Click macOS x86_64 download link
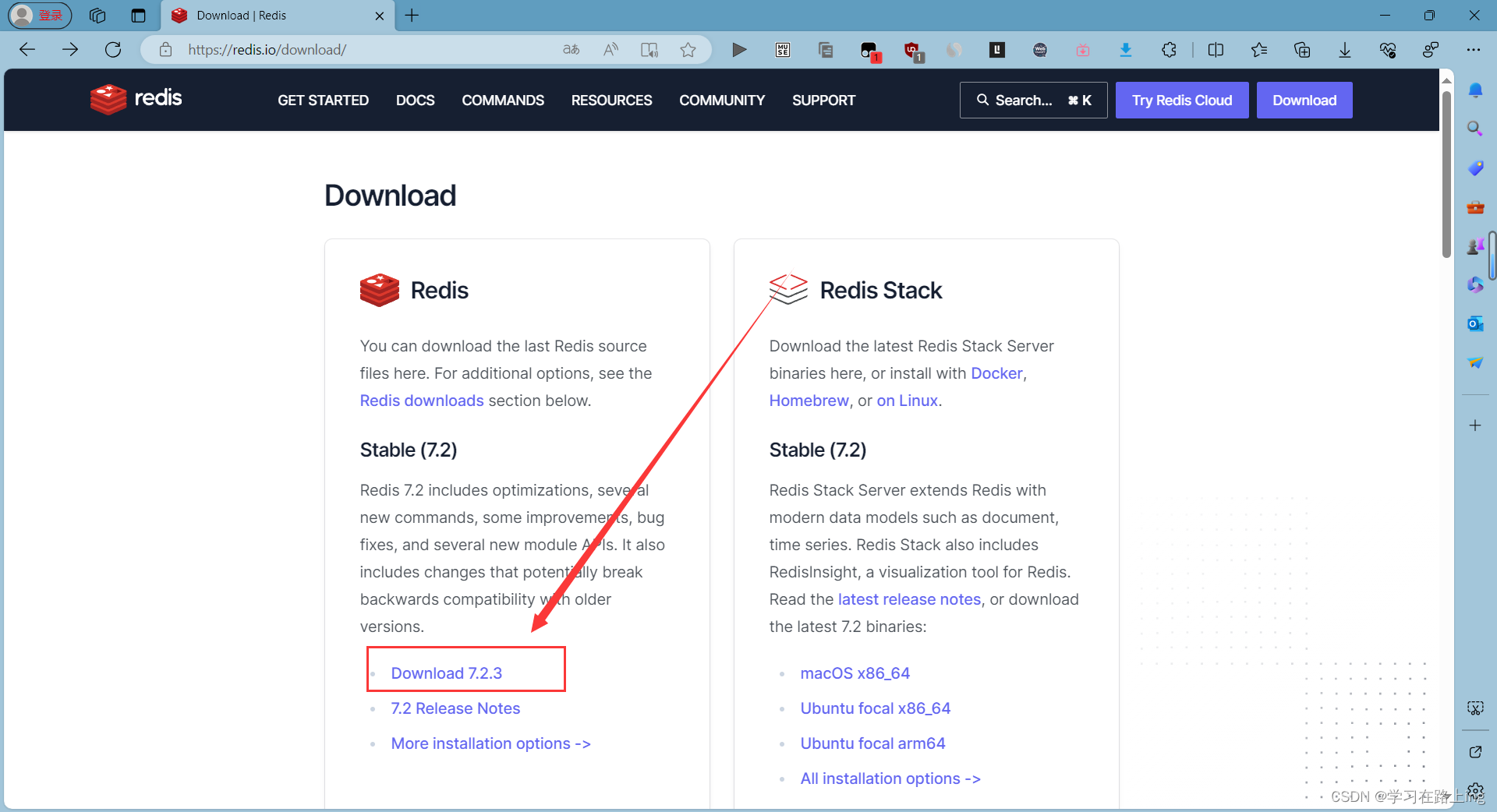 [x=855, y=673]
